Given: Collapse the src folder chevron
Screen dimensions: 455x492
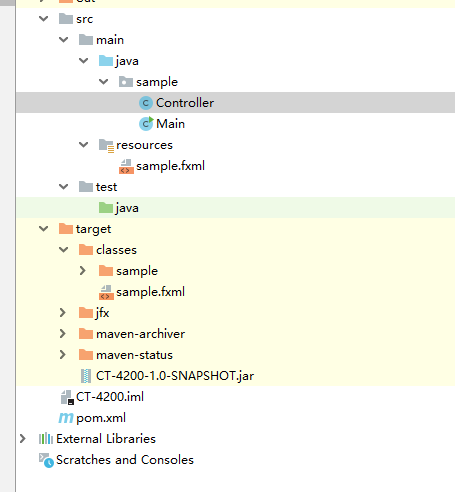Looking at the screenshot, I should (44, 19).
